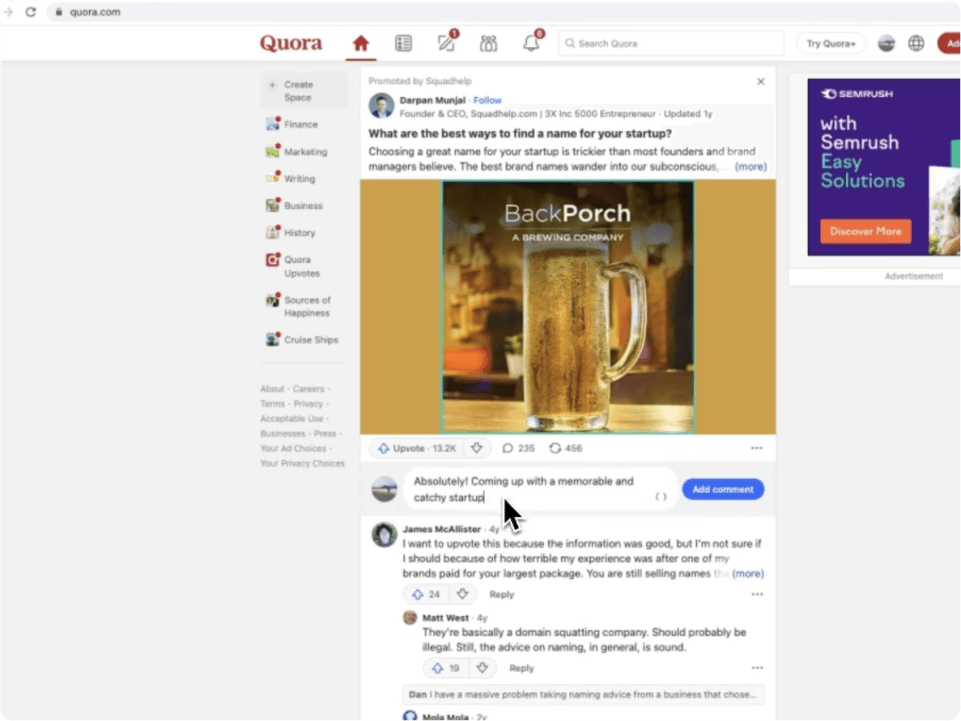Select Marketing space in sidebar
961x721 pixels.
tap(305, 152)
